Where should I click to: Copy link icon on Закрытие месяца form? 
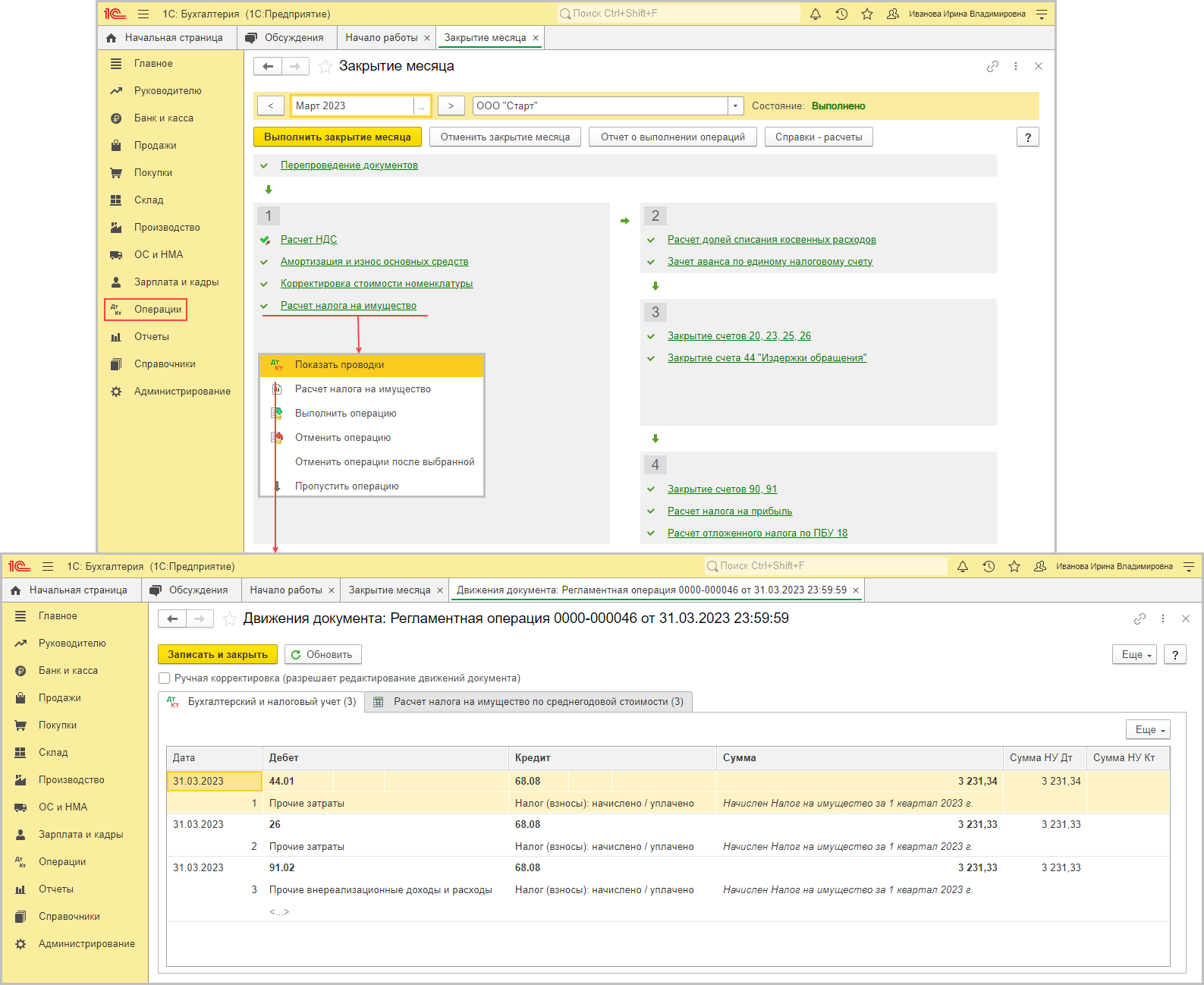992,66
